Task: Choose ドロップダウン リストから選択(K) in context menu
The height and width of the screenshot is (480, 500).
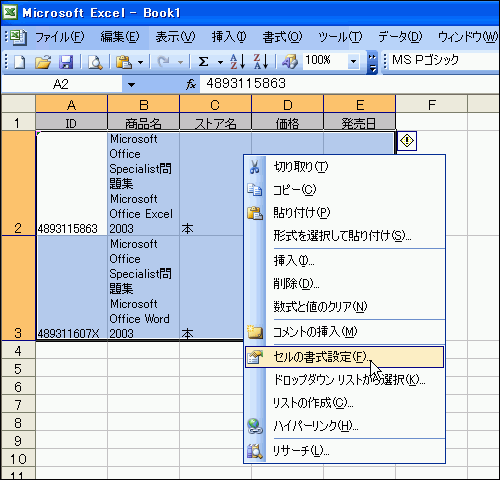Action: (x=345, y=380)
